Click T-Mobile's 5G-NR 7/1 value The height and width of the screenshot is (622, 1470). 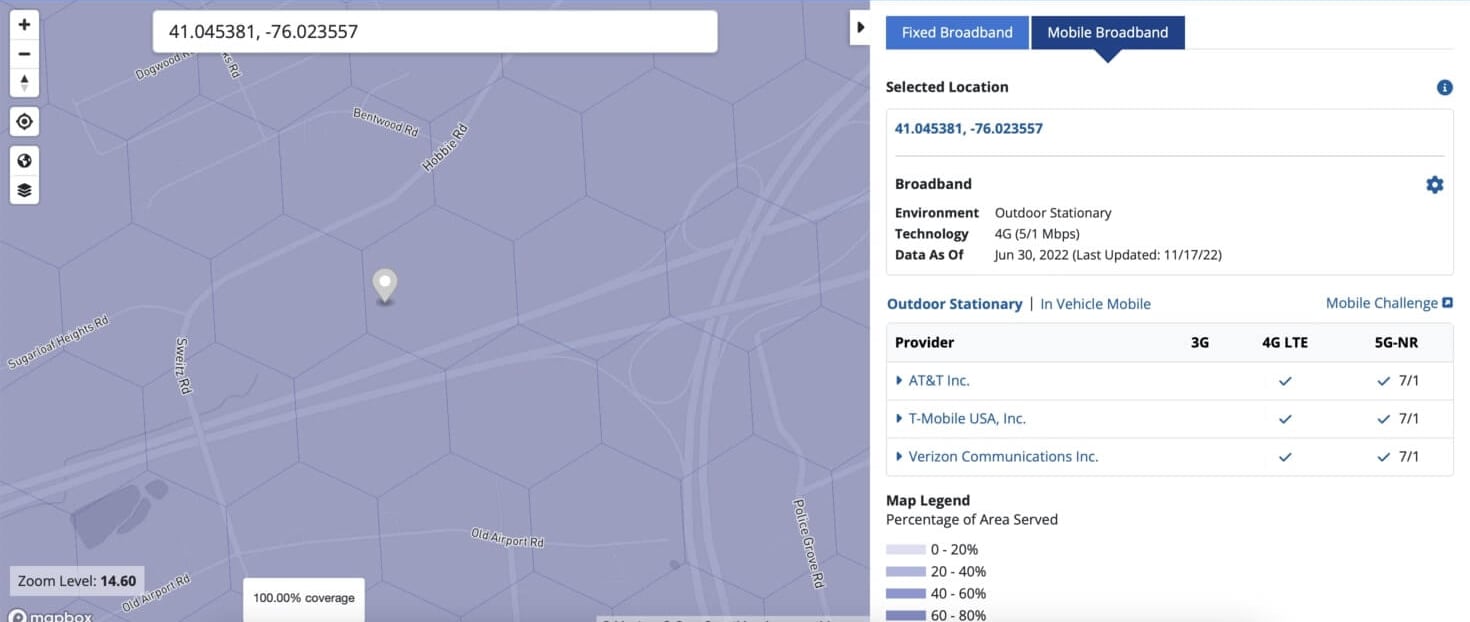1408,419
